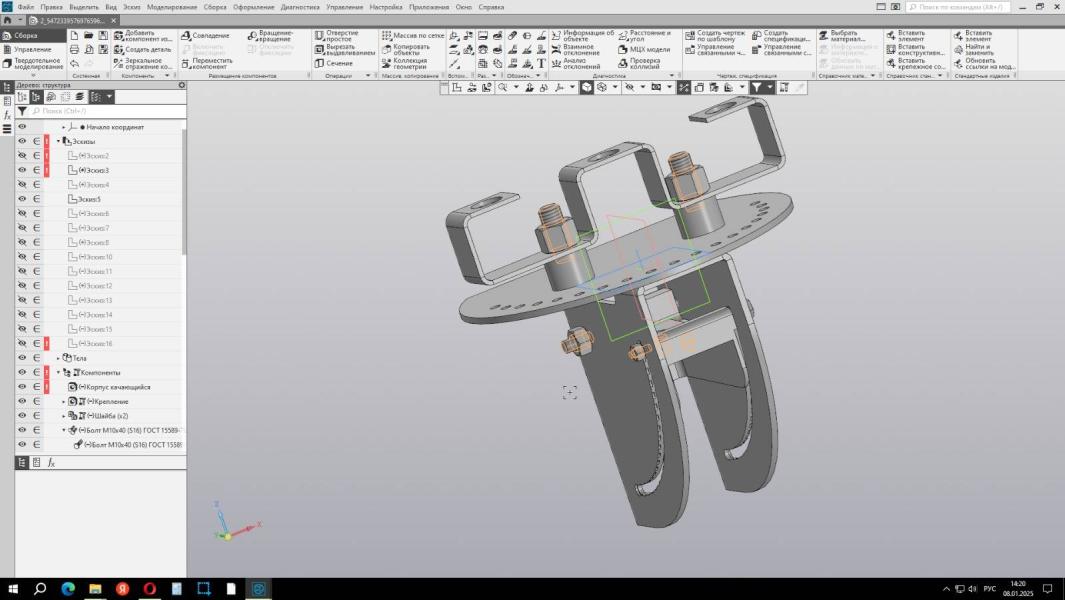Toggle visibility eye of Эскиз:5
This screenshot has width=1065, height=600.
(22, 199)
